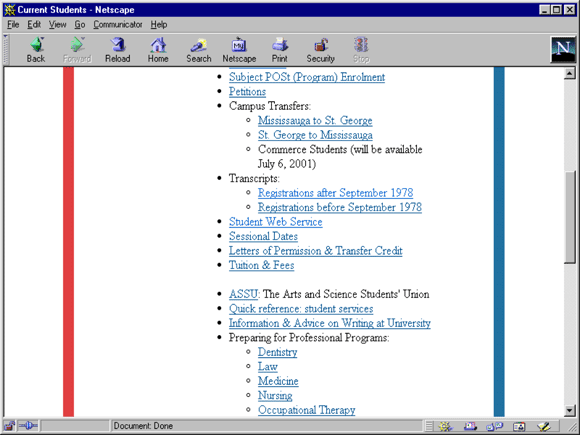The image size is (580, 435).
Task: Open the Edit menu
Action: click(x=34, y=24)
